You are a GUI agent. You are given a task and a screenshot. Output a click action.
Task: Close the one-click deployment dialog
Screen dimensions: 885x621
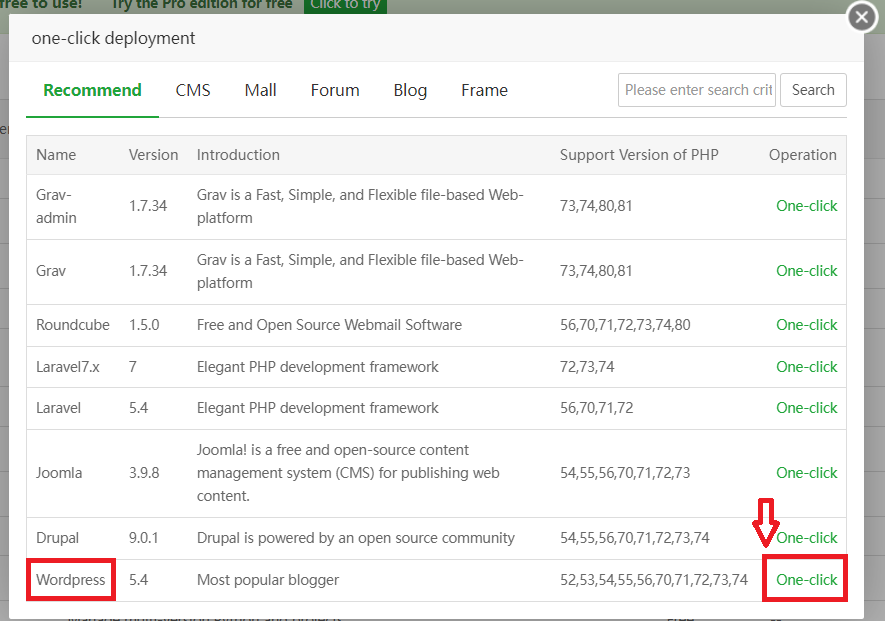tap(862, 17)
